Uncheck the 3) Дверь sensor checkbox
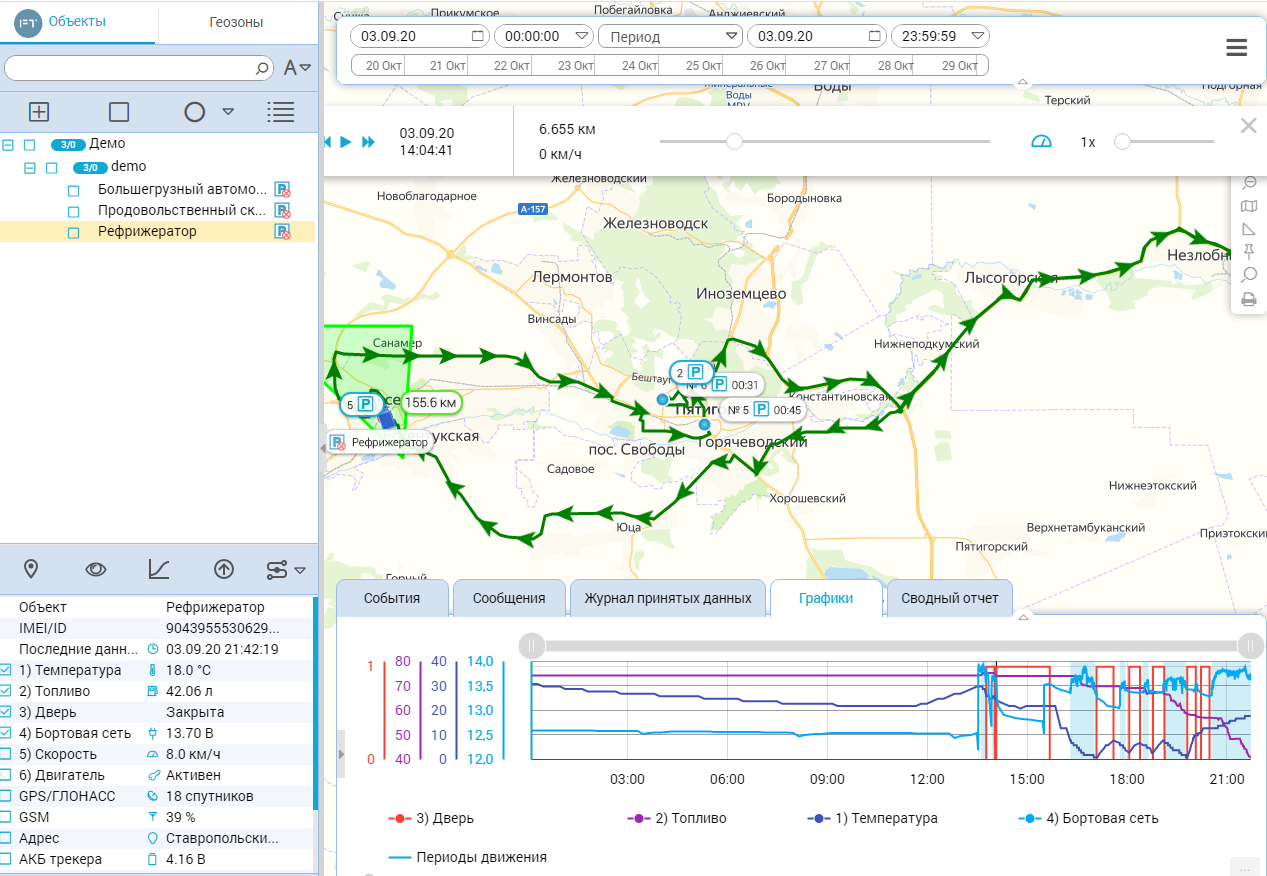 (x=6, y=712)
